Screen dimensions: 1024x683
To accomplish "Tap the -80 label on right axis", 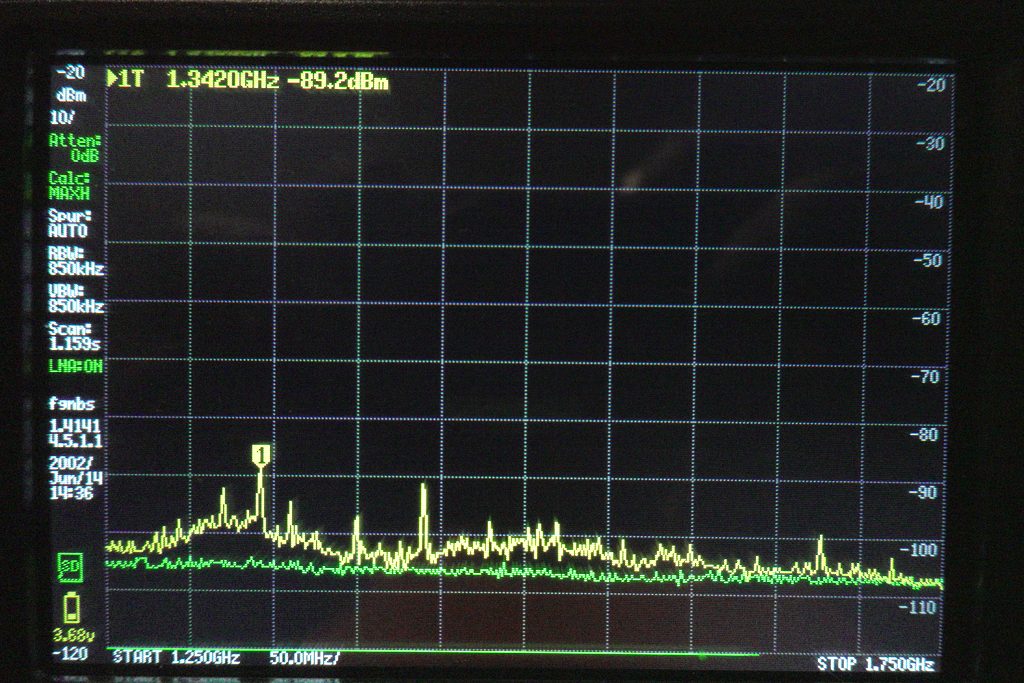I will click(x=924, y=434).
